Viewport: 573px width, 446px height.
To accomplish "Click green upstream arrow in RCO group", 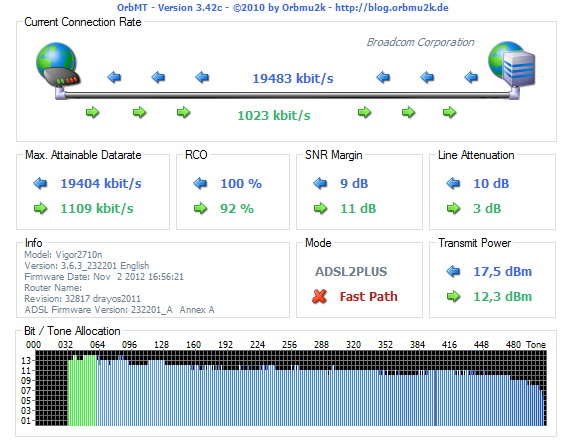I will (x=201, y=209).
